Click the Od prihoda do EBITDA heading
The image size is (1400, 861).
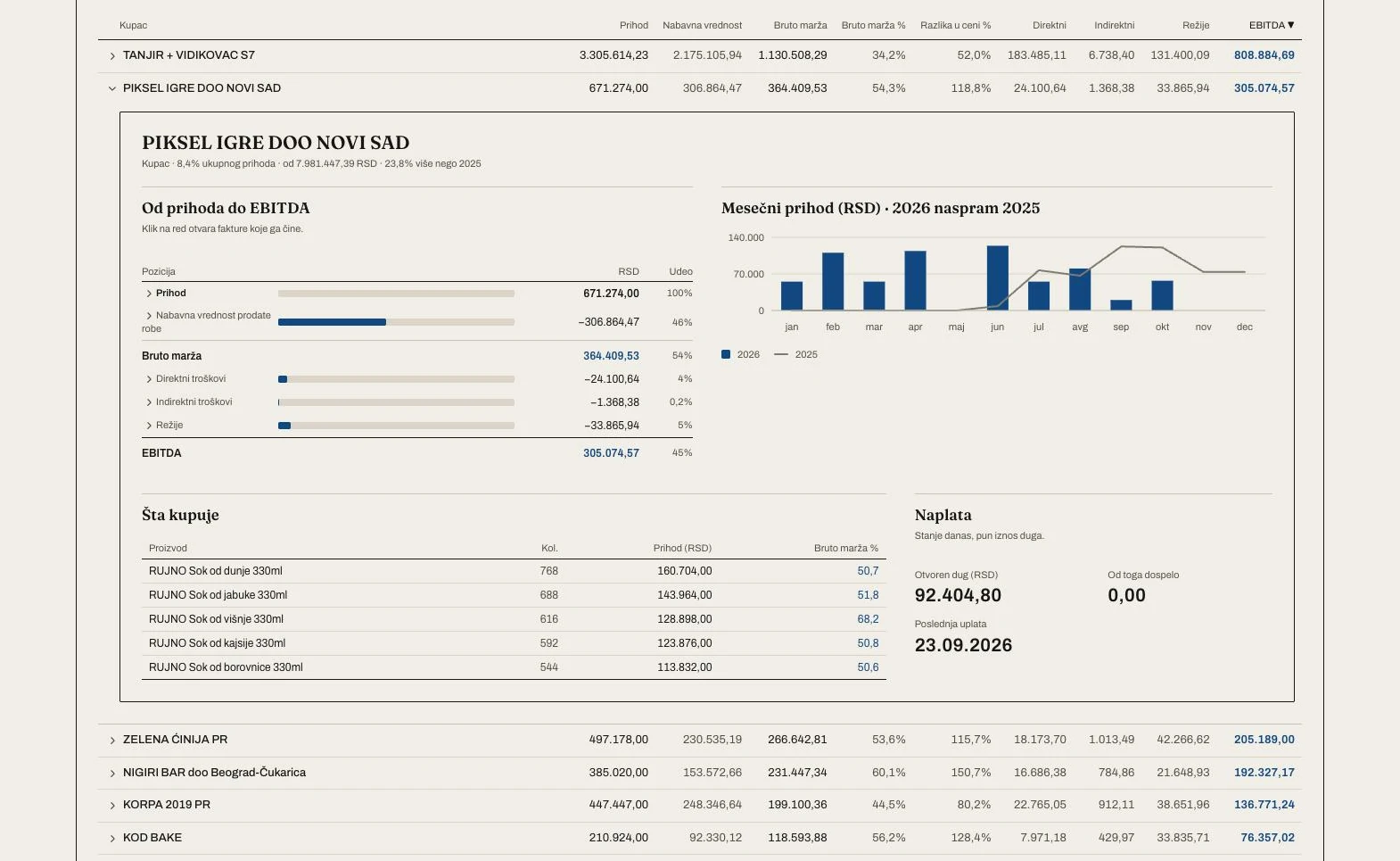tap(226, 208)
